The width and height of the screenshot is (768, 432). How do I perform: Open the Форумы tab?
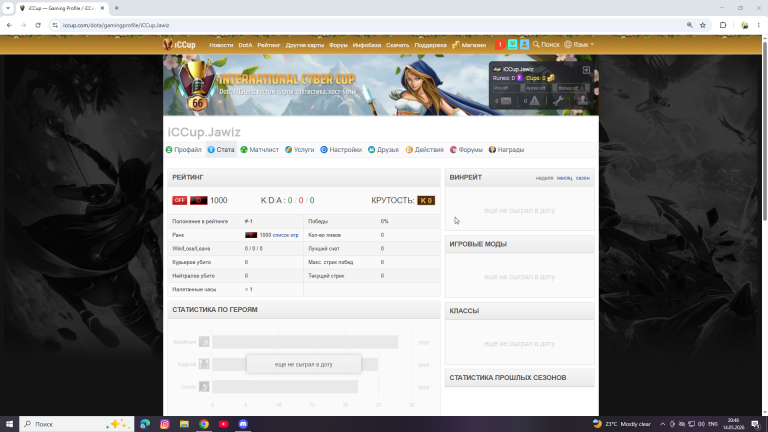click(466, 149)
